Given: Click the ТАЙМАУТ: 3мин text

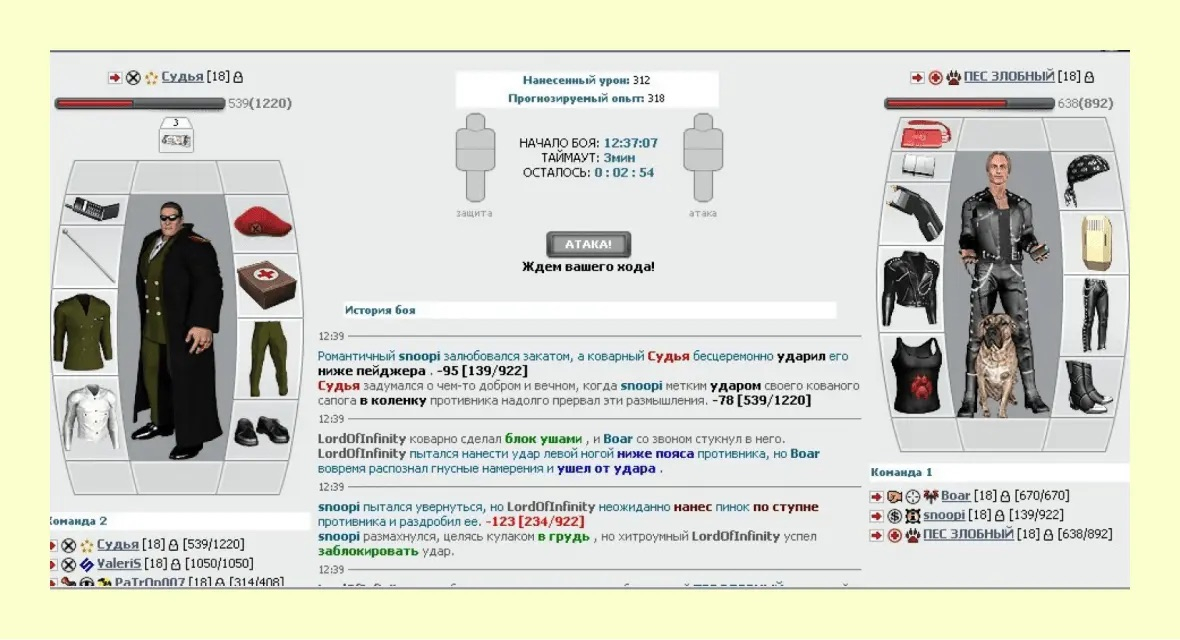Looking at the screenshot, I should [588, 157].
